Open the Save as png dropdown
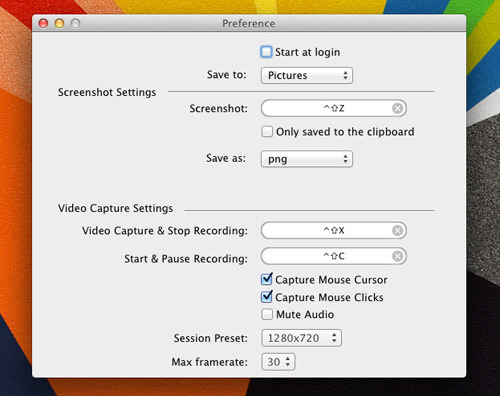The width and height of the screenshot is (500, 396). coord(307,159)
